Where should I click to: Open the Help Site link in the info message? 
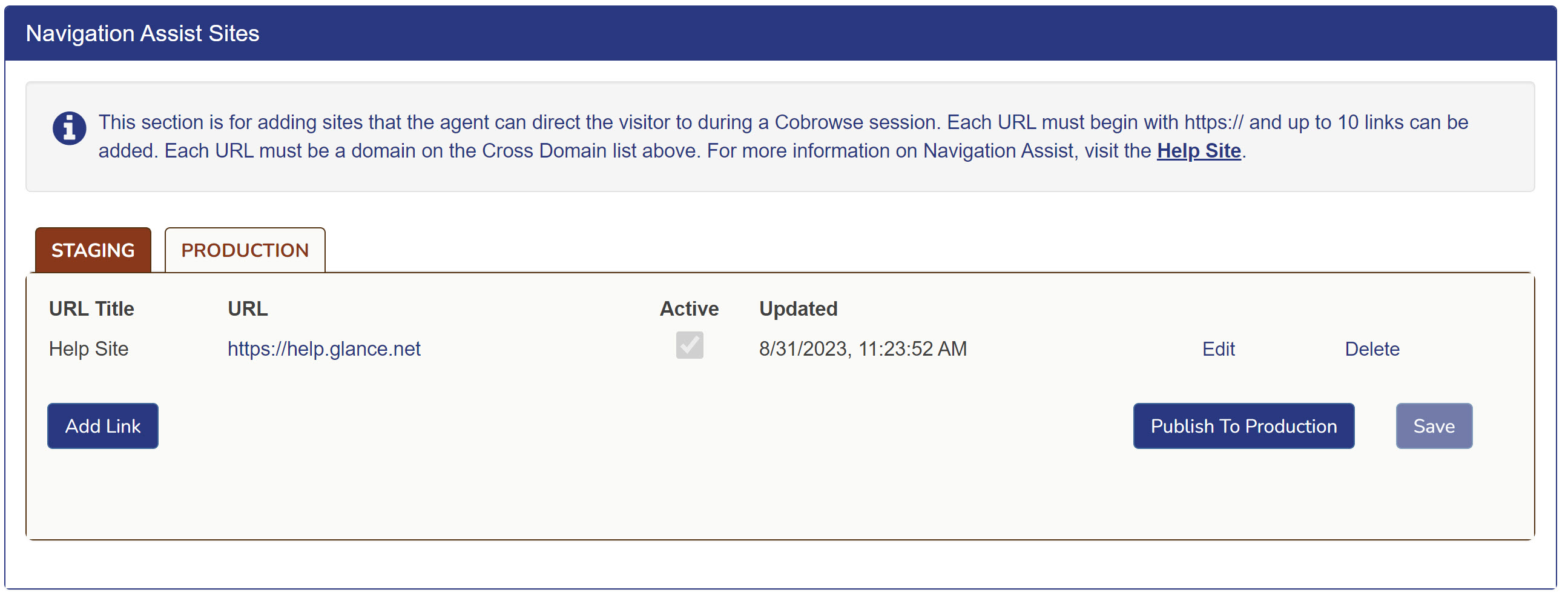click(1198, 150)
